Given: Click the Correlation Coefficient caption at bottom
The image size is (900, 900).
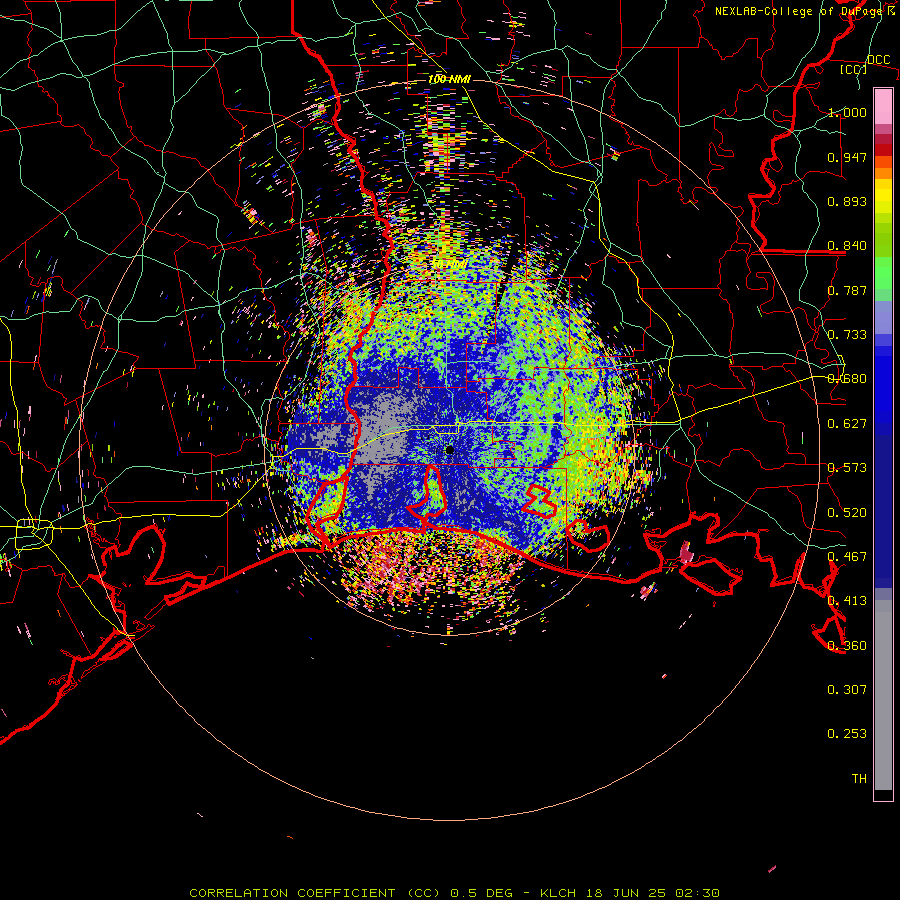Looking at the screenshot, I should (454, 893).
